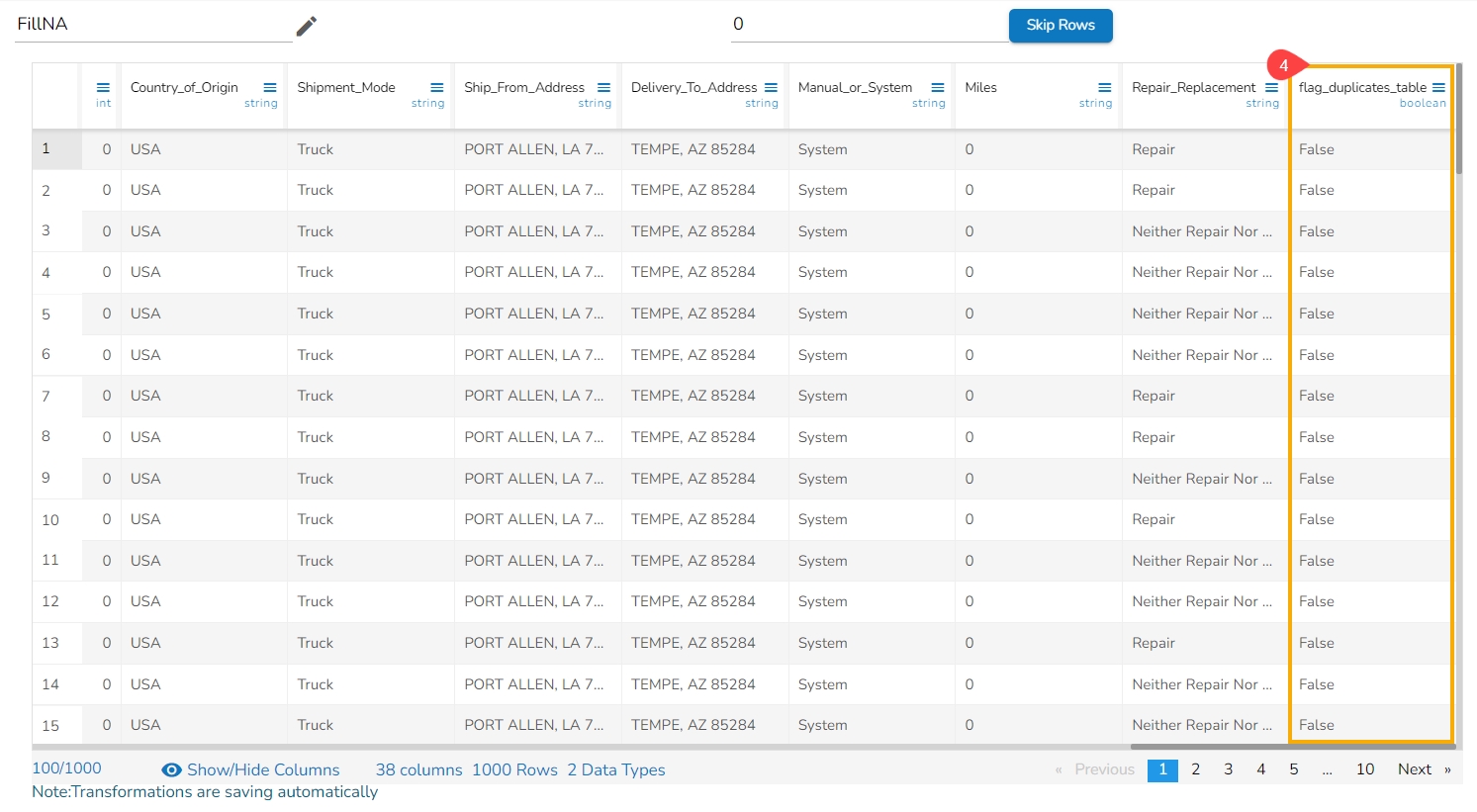Click the pencil edit icon next to FillNA
Image resolution: width=1477 pixels, height=812 pixels.
[x=307, y=26]
